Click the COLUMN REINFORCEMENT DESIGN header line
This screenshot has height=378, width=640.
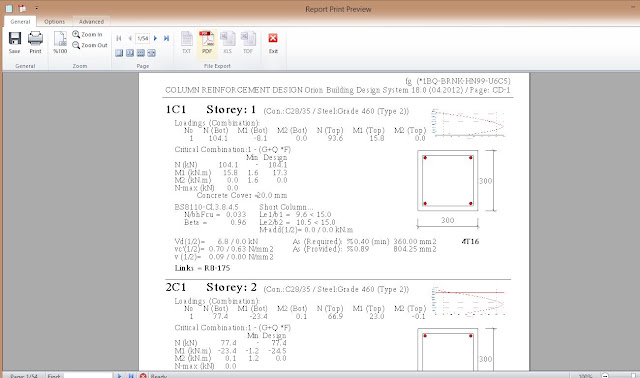(338, 90)
